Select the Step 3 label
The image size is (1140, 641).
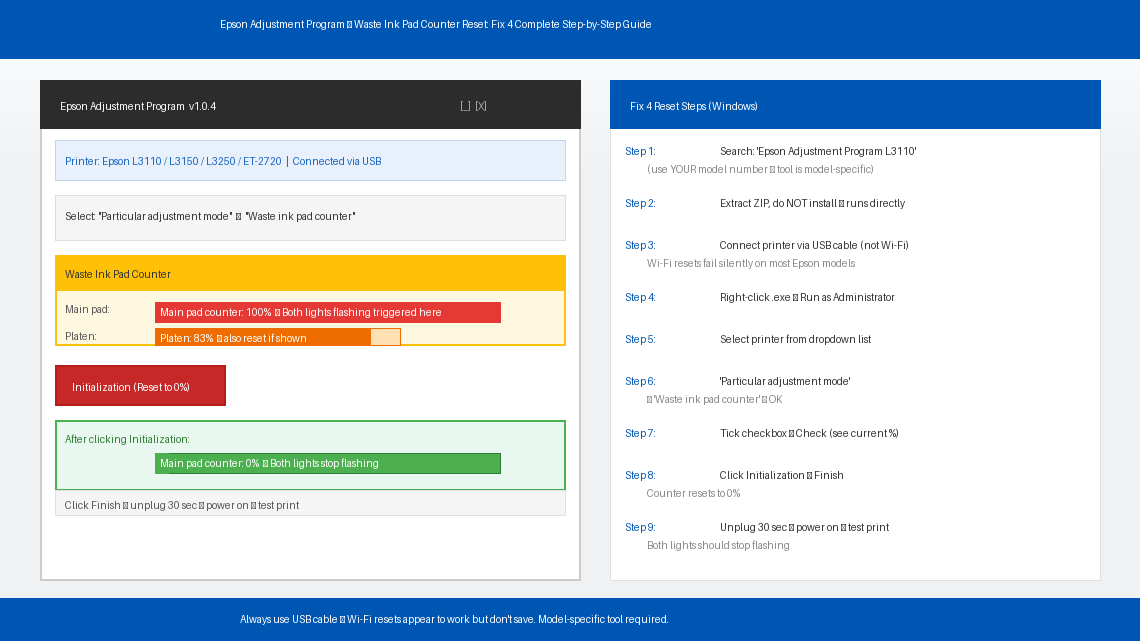[x=640, y=245]
